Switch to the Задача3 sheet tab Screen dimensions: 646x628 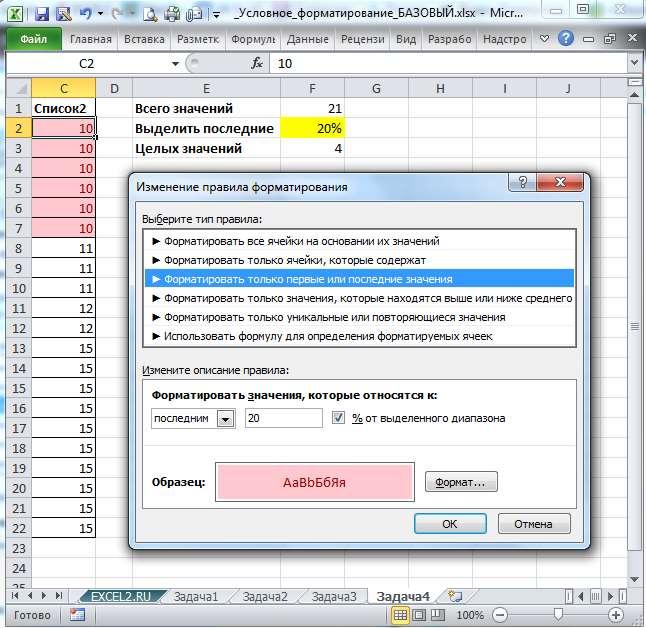click(x=334, y=596)
